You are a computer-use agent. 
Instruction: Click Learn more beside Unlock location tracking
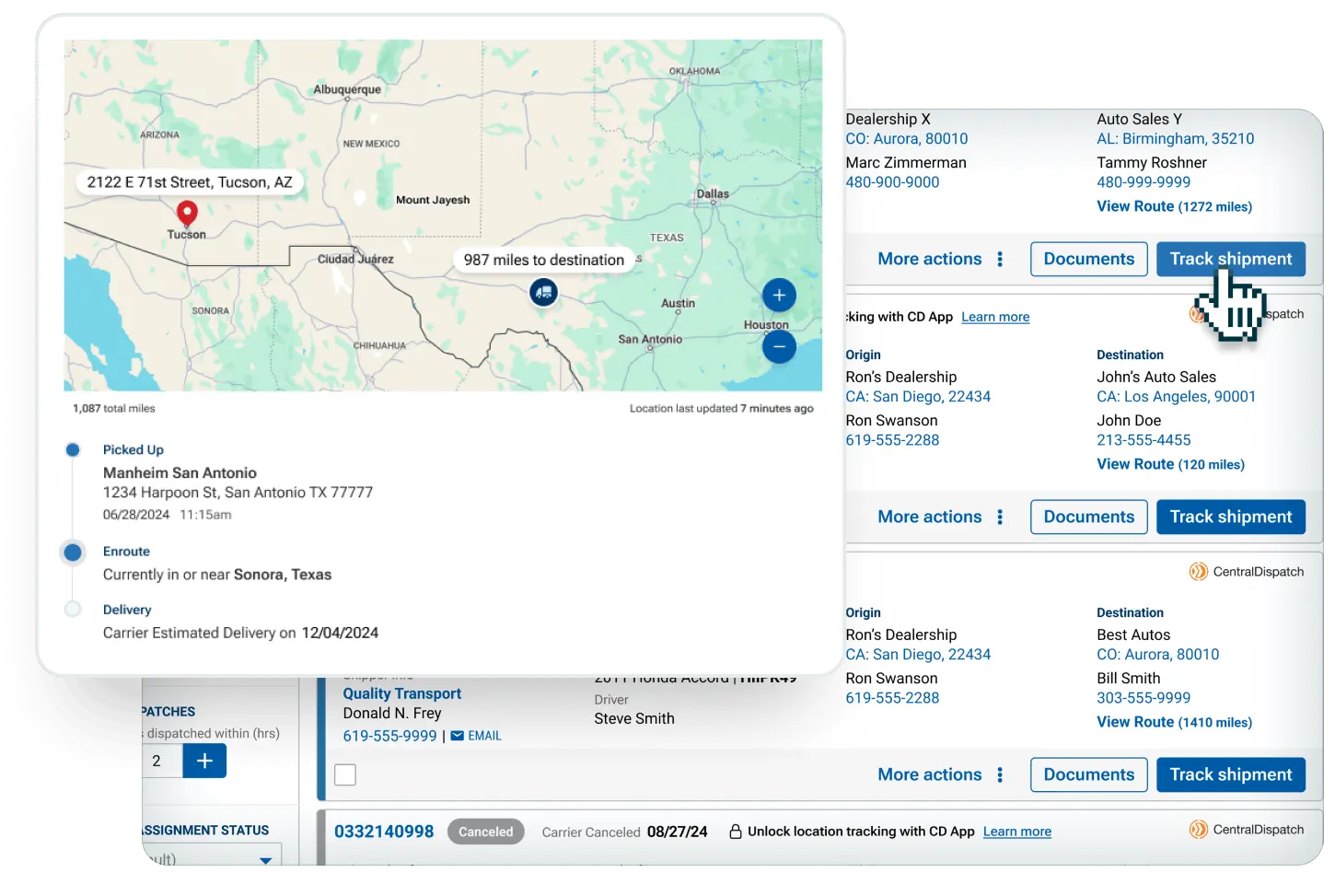1016,832
